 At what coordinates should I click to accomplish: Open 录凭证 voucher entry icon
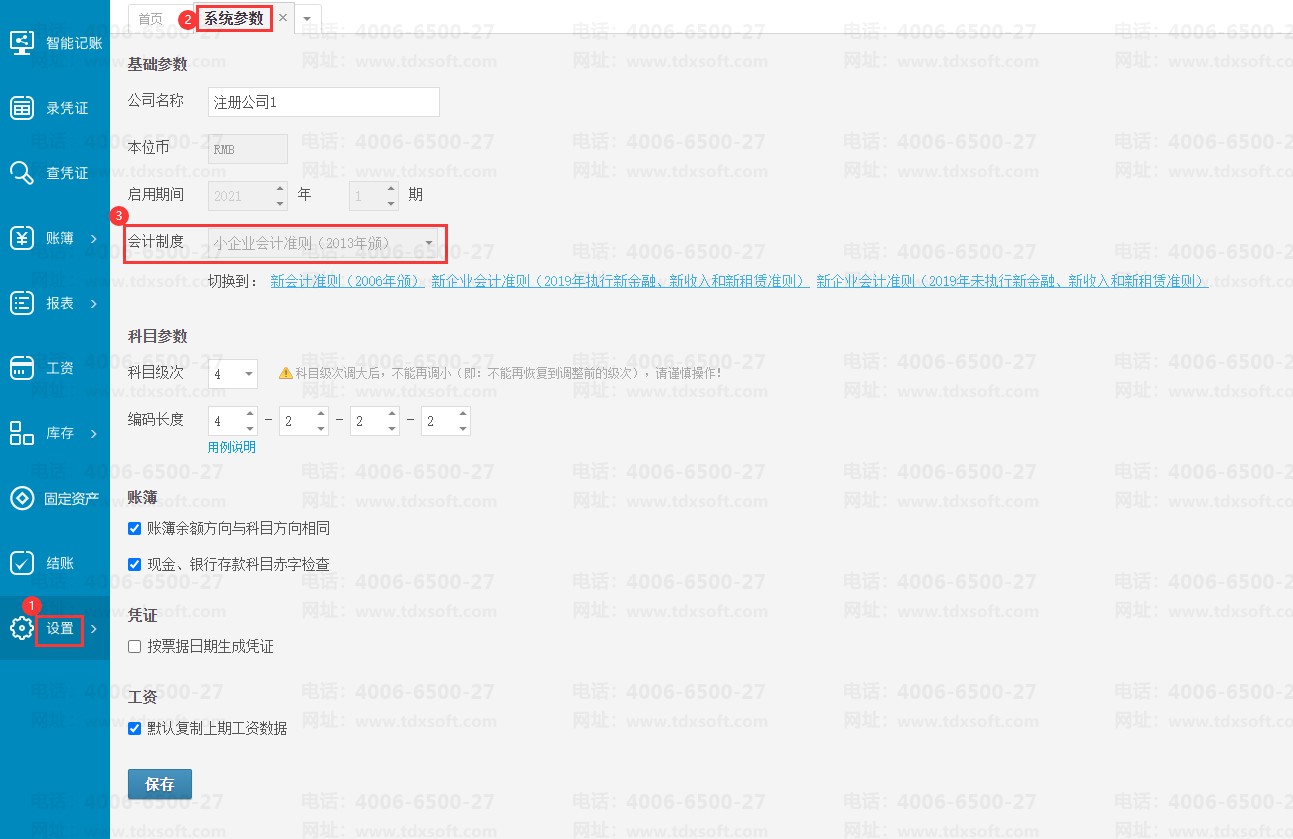(x=22, y=108)
